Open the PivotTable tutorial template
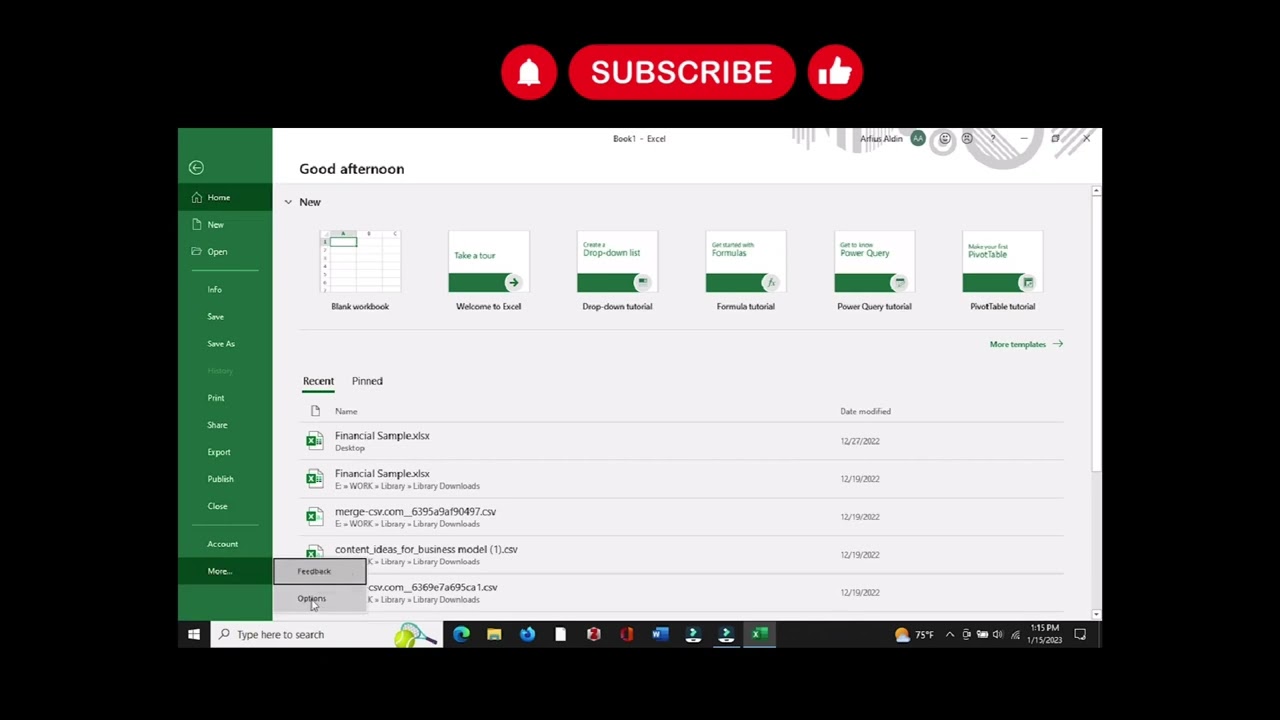Image resolution: width=1280 pixels, height=720 pixels. [x=1002, y=271]
